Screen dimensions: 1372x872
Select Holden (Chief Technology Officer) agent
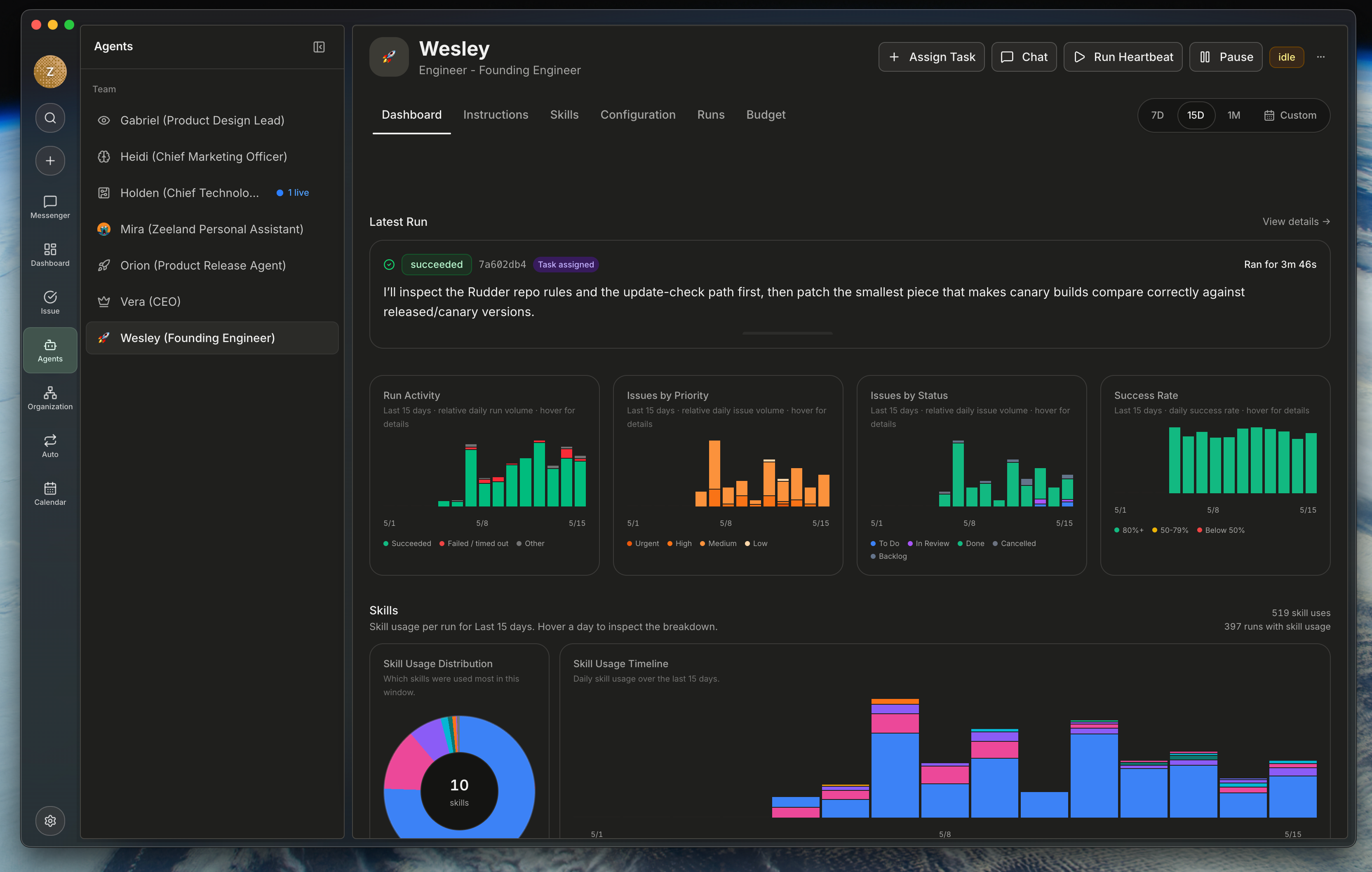click(212, 192)
